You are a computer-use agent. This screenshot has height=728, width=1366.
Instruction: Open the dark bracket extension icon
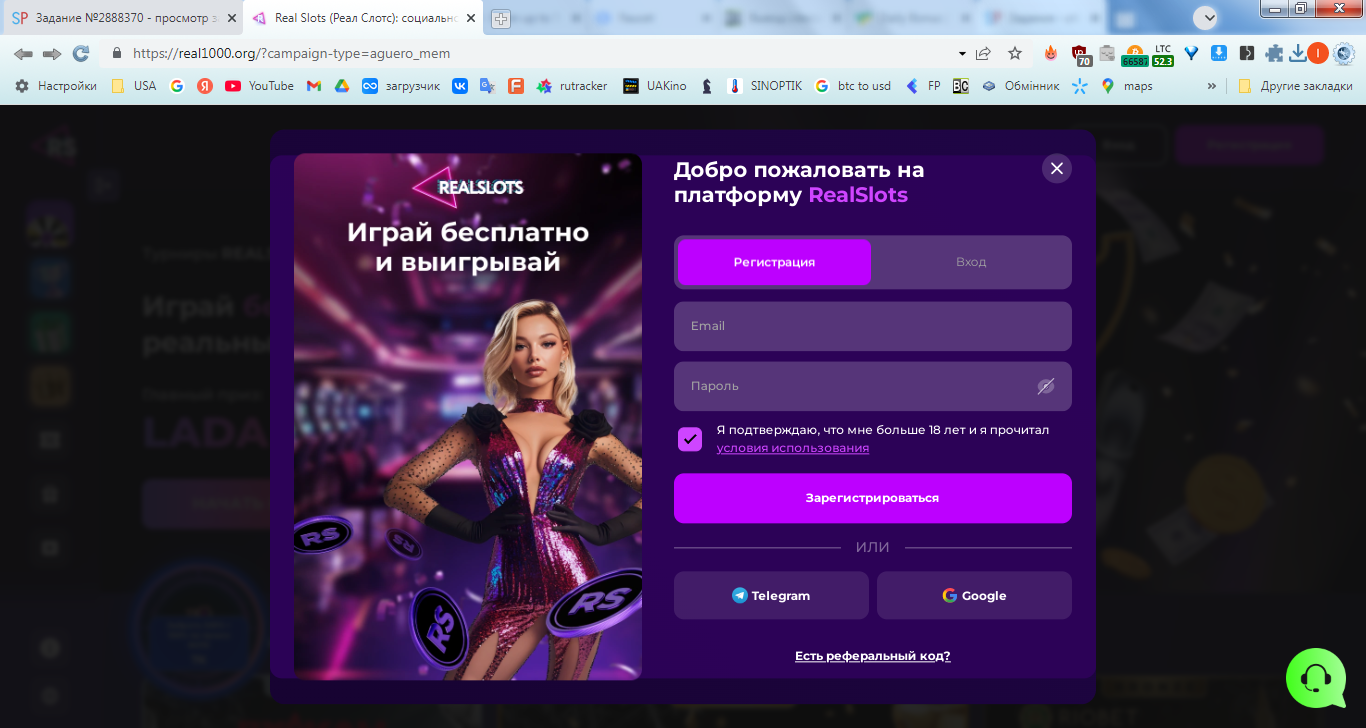1247,54
